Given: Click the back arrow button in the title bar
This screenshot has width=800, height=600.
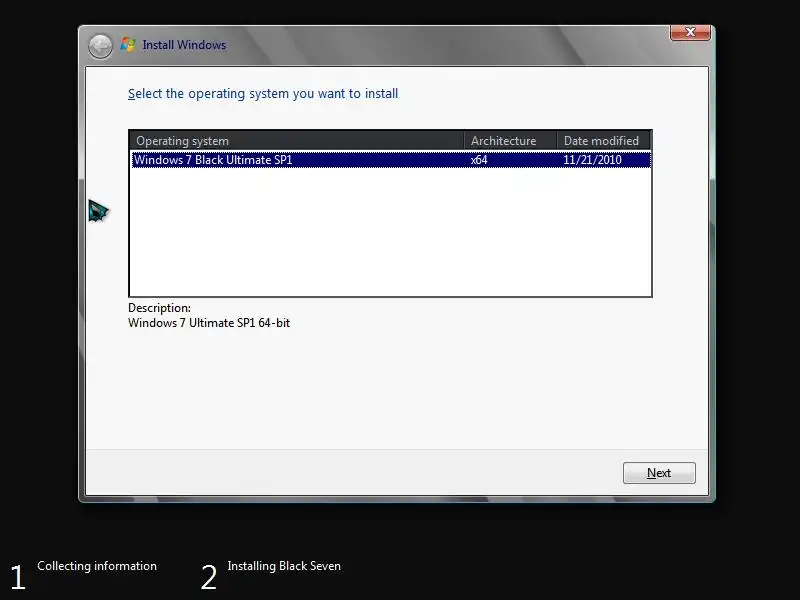Looking at the screenshot, I should tap(100, 46).
